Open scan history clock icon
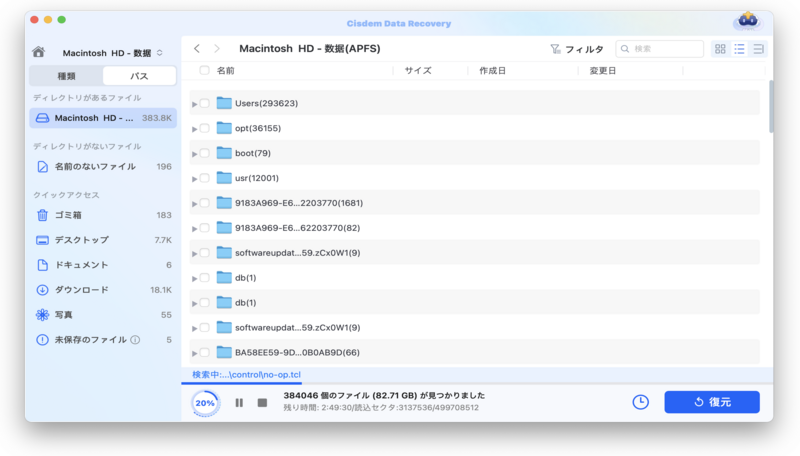 (640, 402)
